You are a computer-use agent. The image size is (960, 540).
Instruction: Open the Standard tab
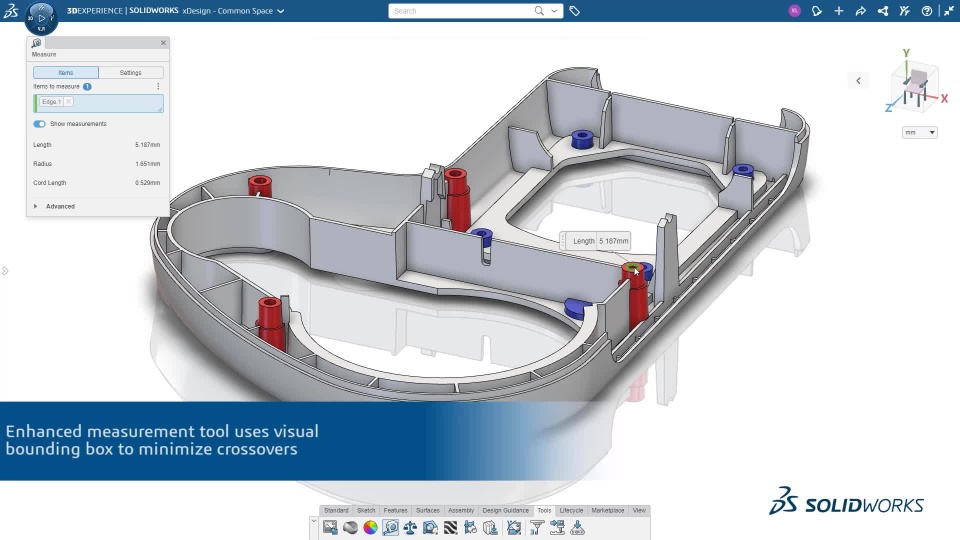(x=336, y=510)
